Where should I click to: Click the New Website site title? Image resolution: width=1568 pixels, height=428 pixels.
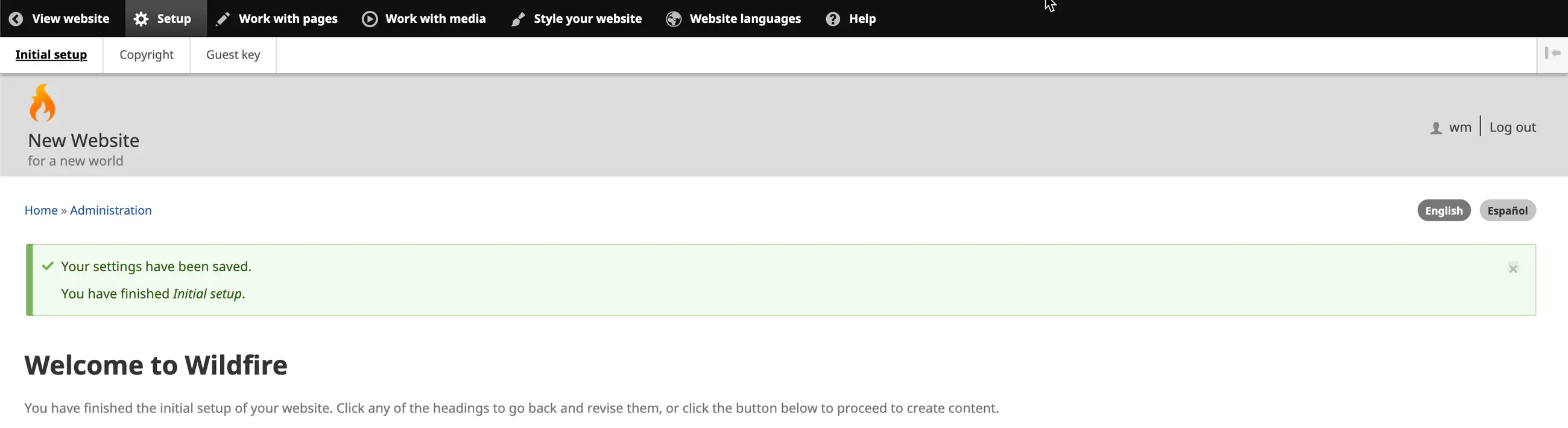click(x=83, y=140)
